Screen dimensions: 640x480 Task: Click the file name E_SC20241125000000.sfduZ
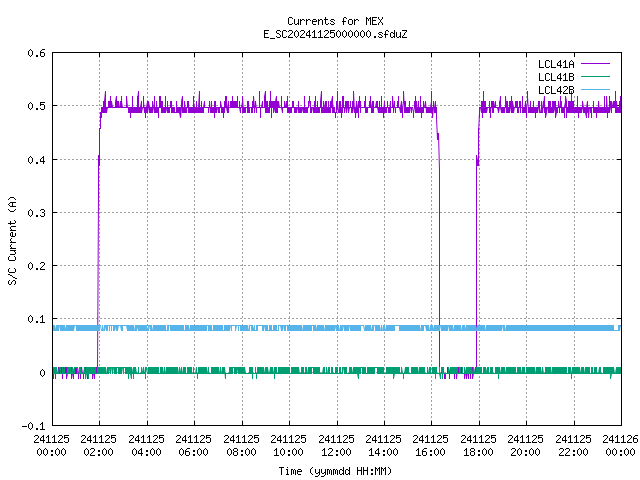pyautogui.click(x=335, y=34)
